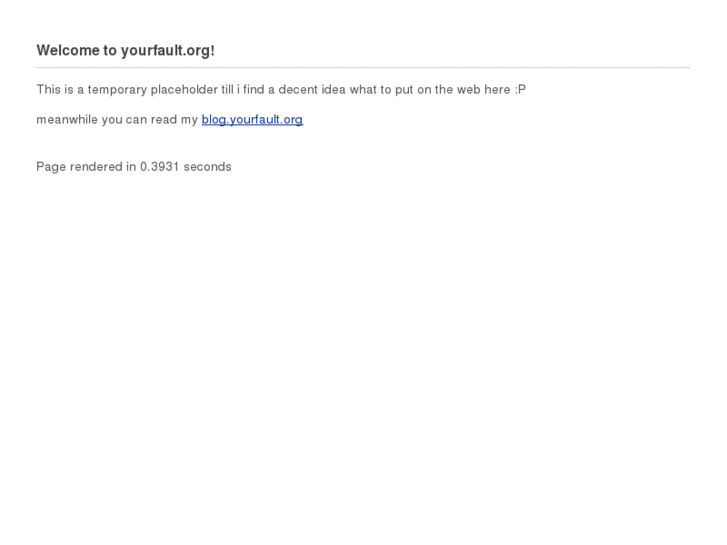Click the word "here" before the emoticon

(x=497, y=90)
